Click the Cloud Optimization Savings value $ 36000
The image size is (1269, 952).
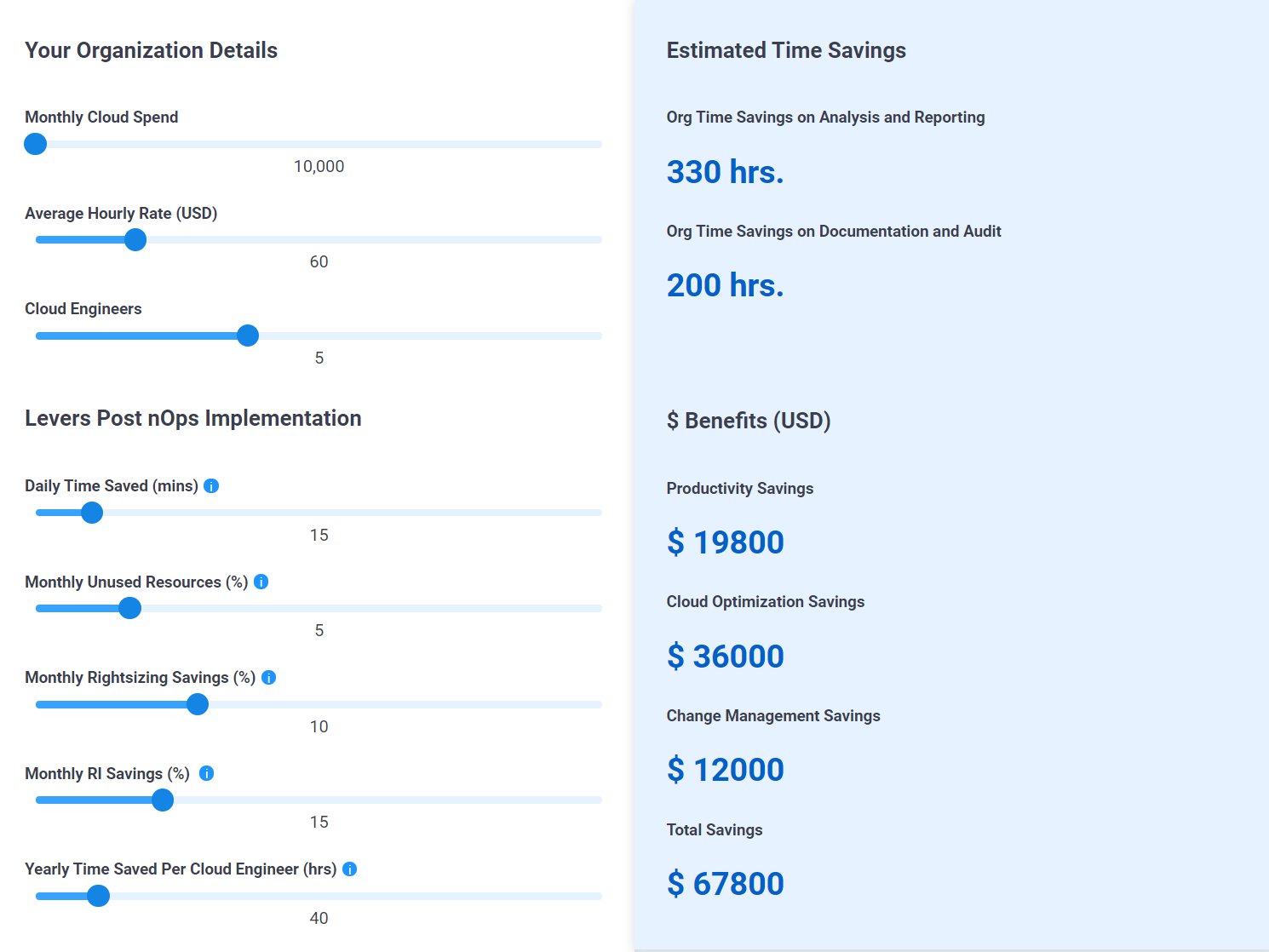pos(726,657)
